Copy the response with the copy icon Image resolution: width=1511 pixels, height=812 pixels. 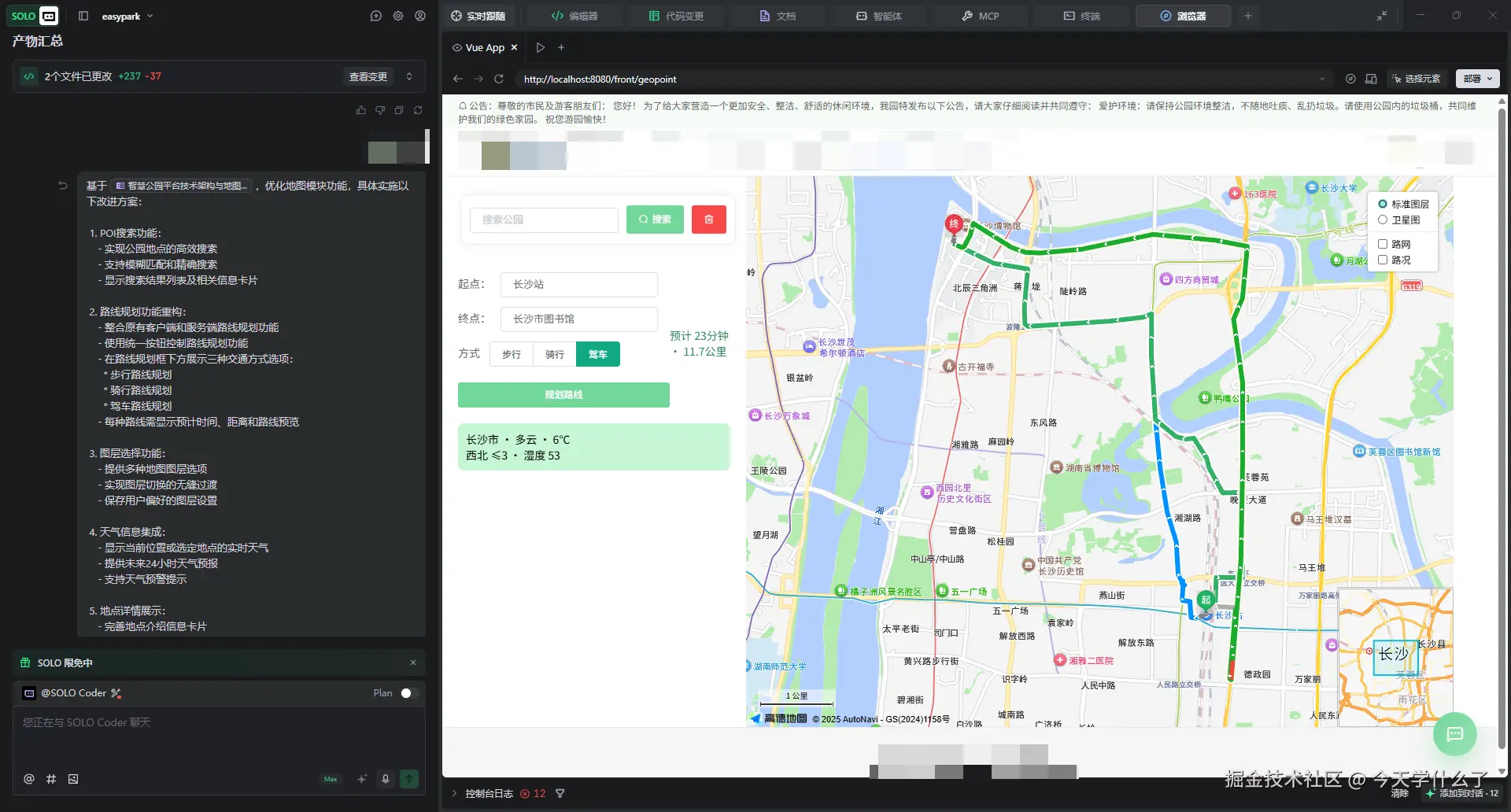(x=399, y=110)
